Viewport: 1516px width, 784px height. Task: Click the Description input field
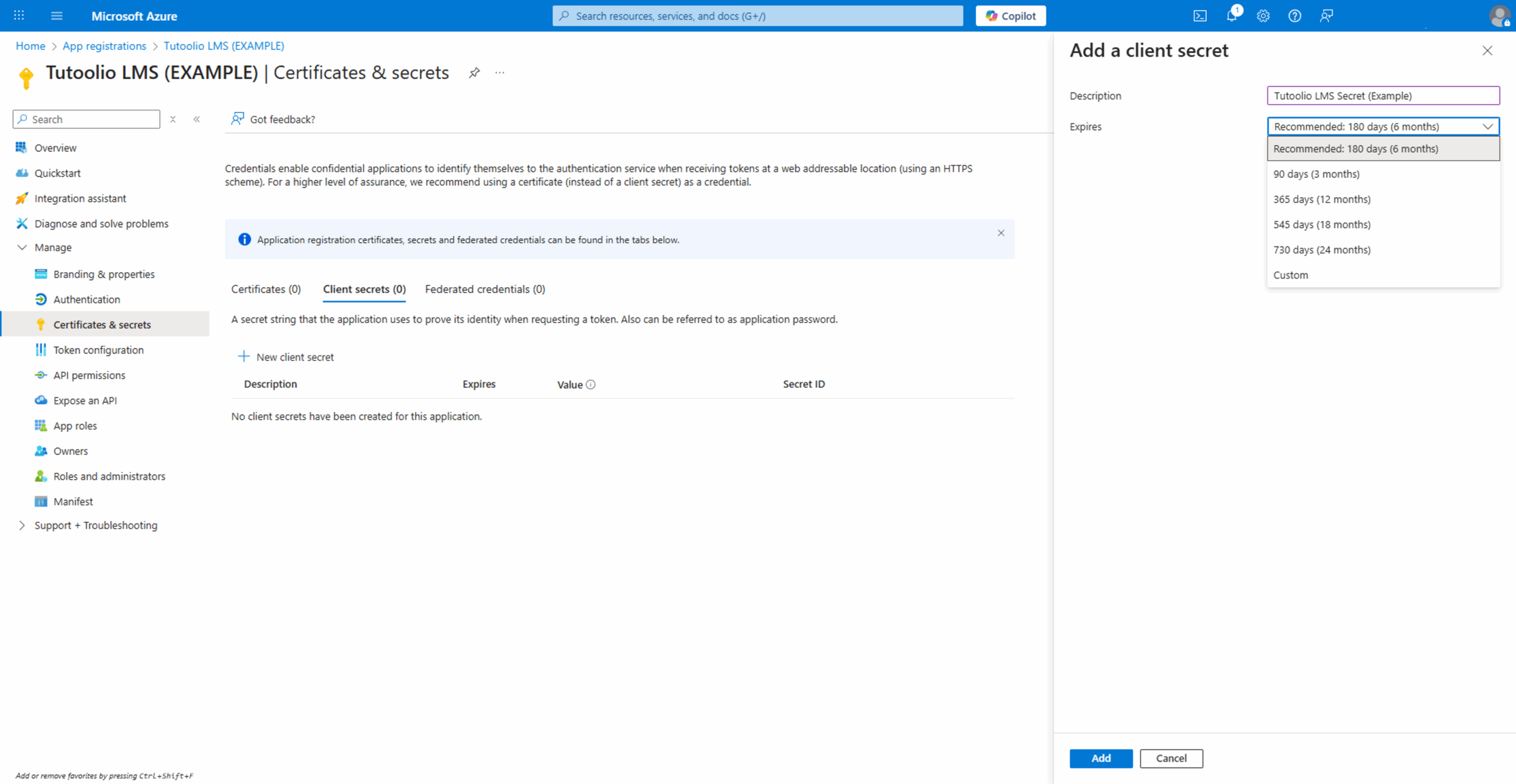tap(1383, 95)
